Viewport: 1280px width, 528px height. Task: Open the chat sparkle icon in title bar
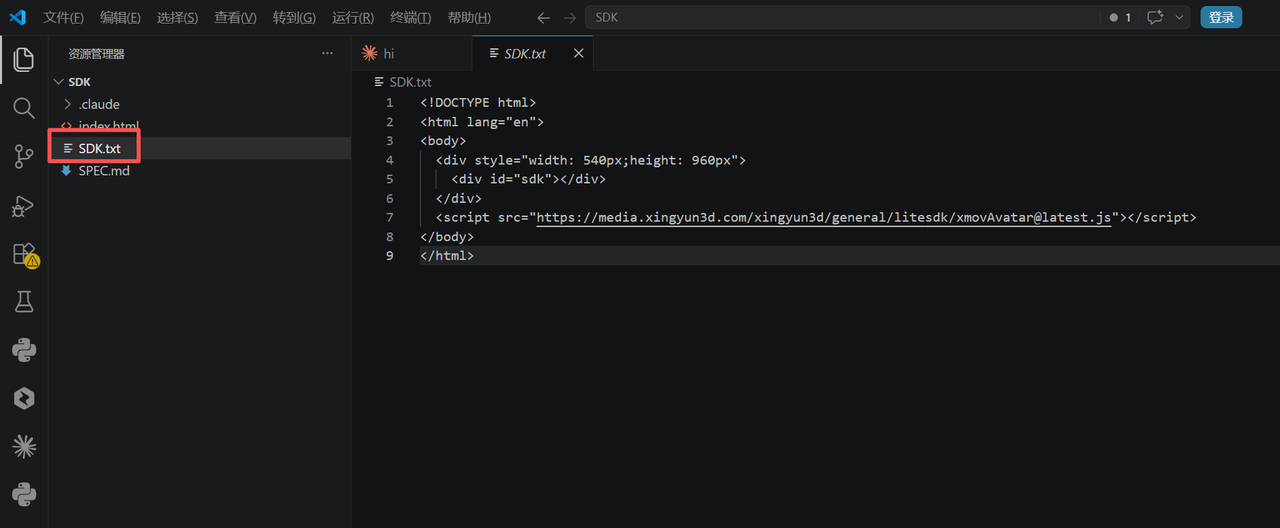(1155, 18)
